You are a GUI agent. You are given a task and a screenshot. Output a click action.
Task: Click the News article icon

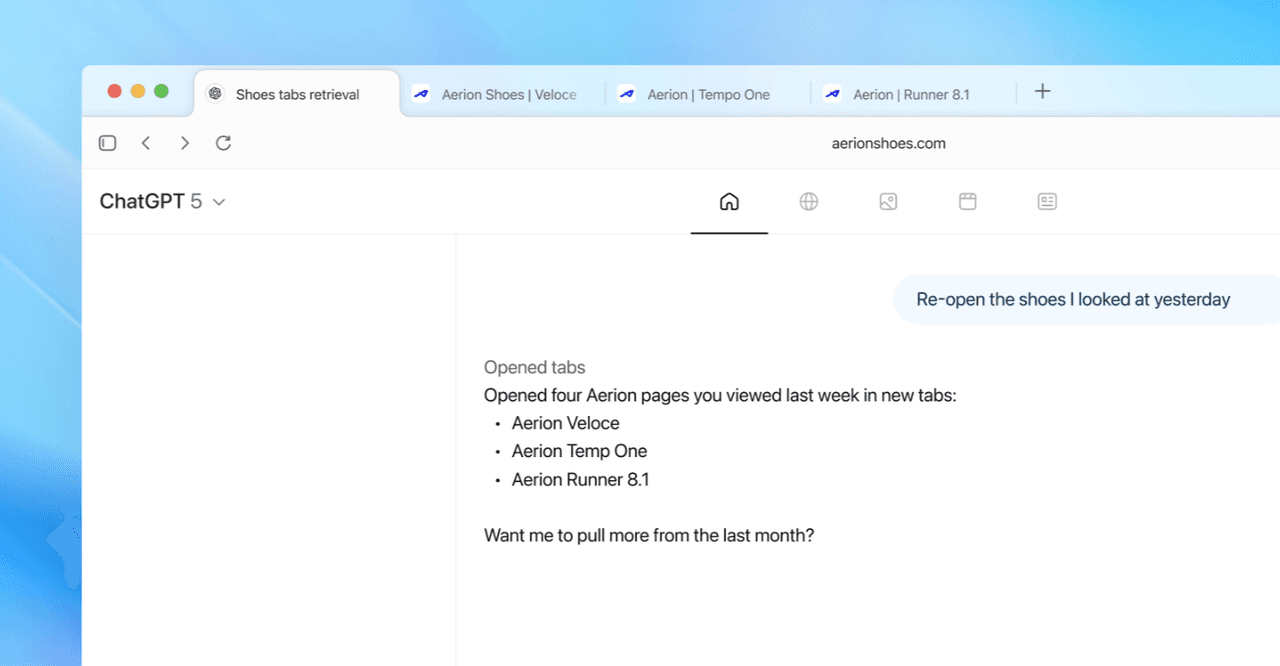click(x=1047, y=202)
